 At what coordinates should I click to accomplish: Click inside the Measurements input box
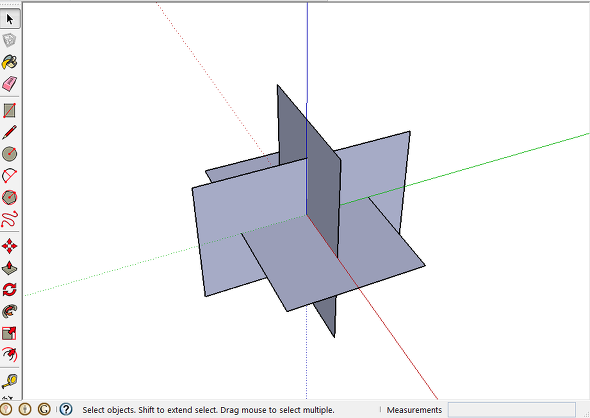pos(511,410)
